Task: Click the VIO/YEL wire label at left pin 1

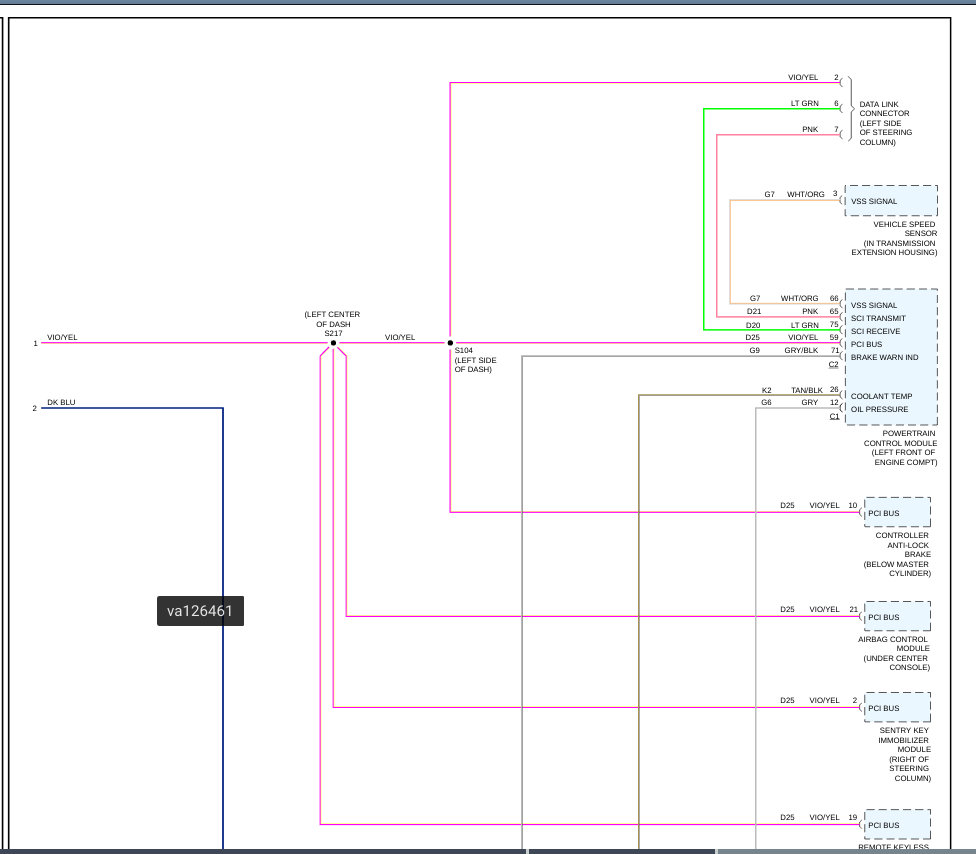Action: pyautogui.click(x=62, y=337)
